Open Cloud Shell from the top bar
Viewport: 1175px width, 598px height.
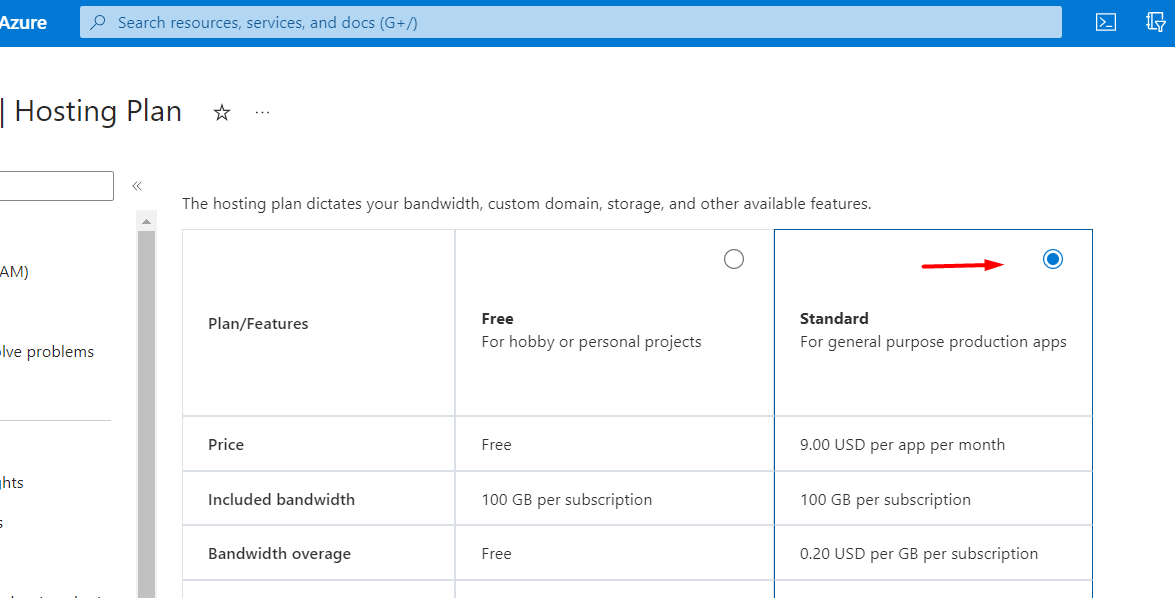pyautogui.click(x=1105, y=21)
